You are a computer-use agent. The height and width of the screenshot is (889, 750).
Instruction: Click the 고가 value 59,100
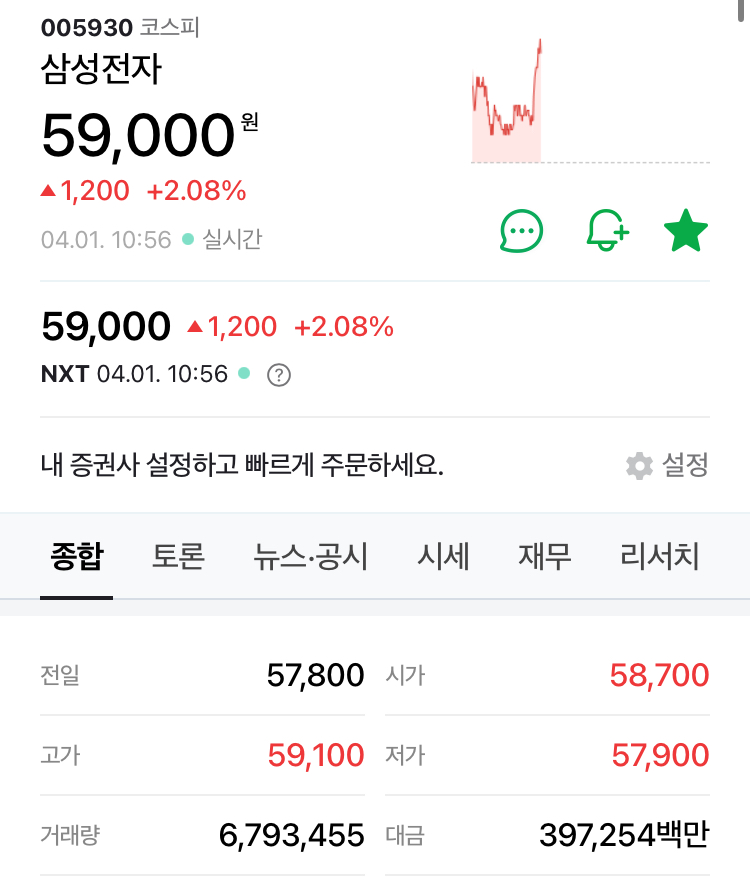coord(316,755)
